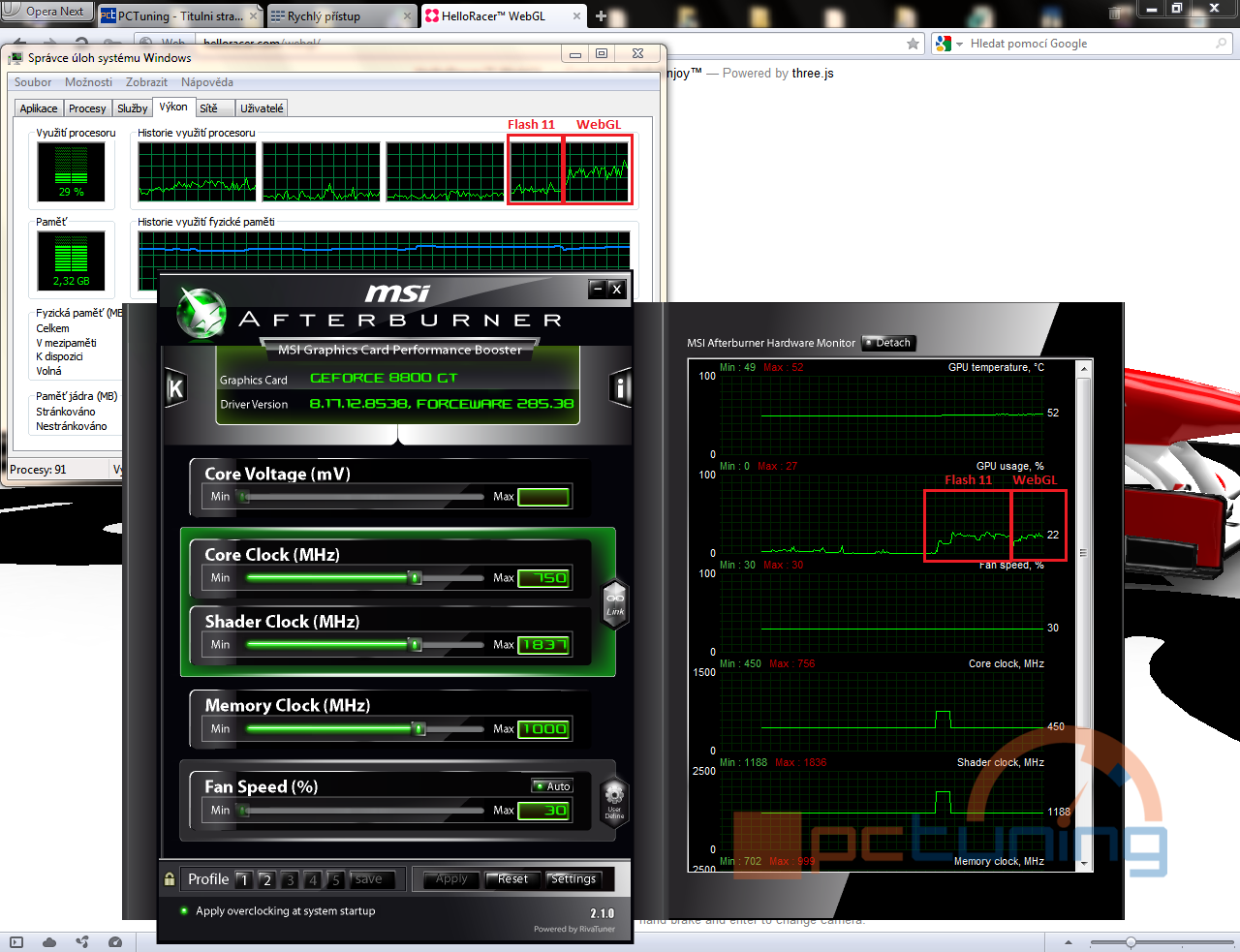
Task: Click the bookmark star in address bar
Action: click(x=913, y=44)
